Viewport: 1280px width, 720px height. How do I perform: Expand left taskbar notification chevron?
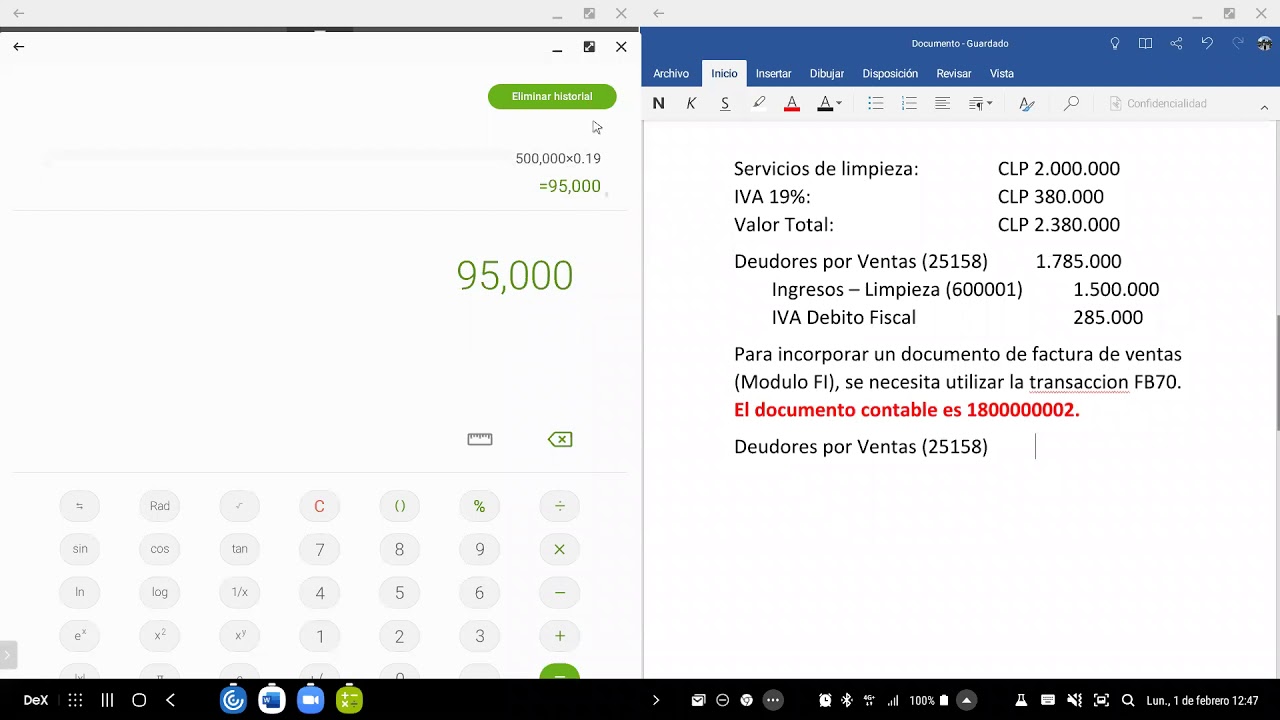[656, 700]
